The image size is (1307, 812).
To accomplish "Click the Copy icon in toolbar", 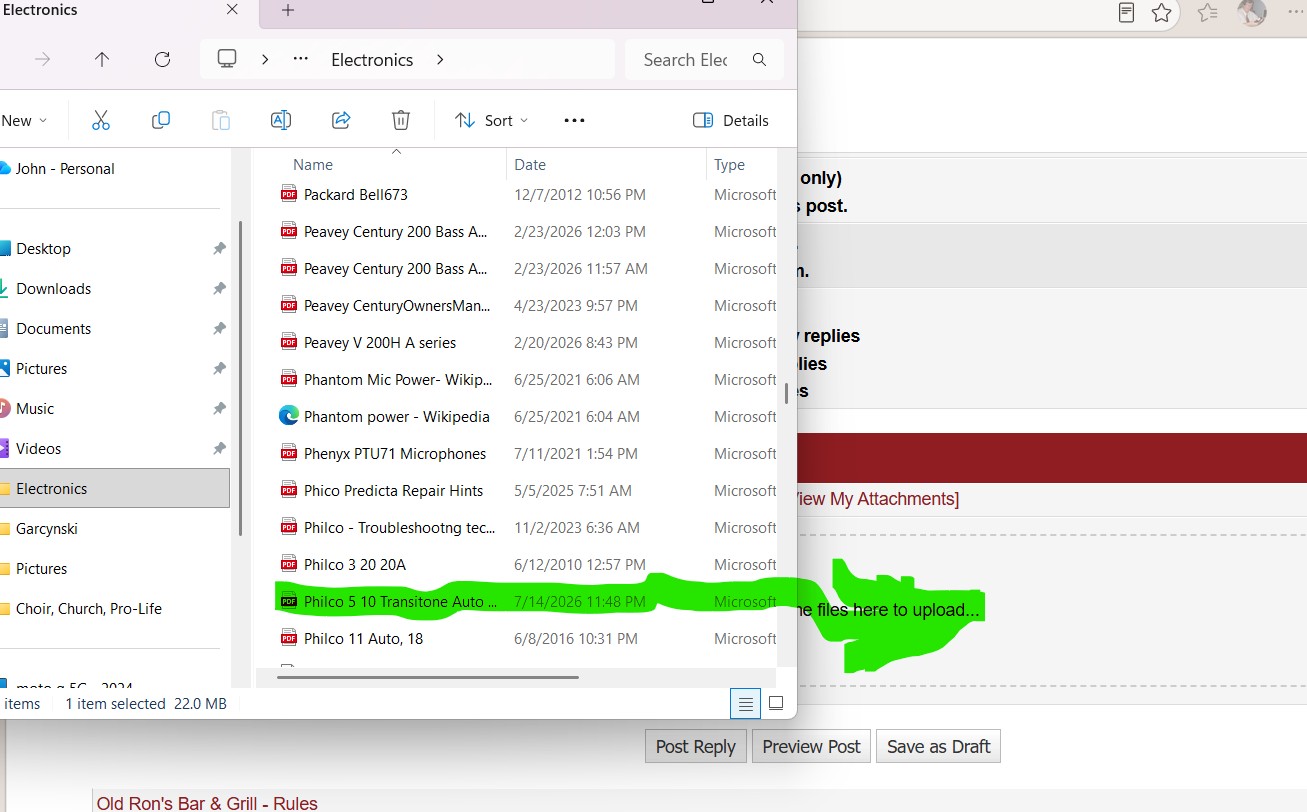I will click(x=160, y=120).
